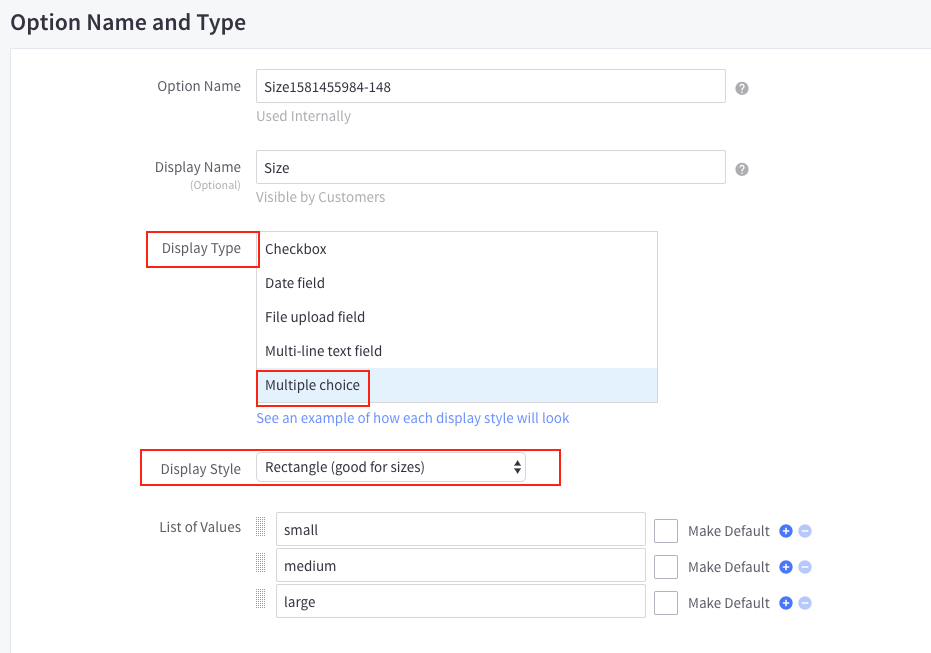Click drag handle beside medium value
The image size is (931, 653).
click(261, 563)
